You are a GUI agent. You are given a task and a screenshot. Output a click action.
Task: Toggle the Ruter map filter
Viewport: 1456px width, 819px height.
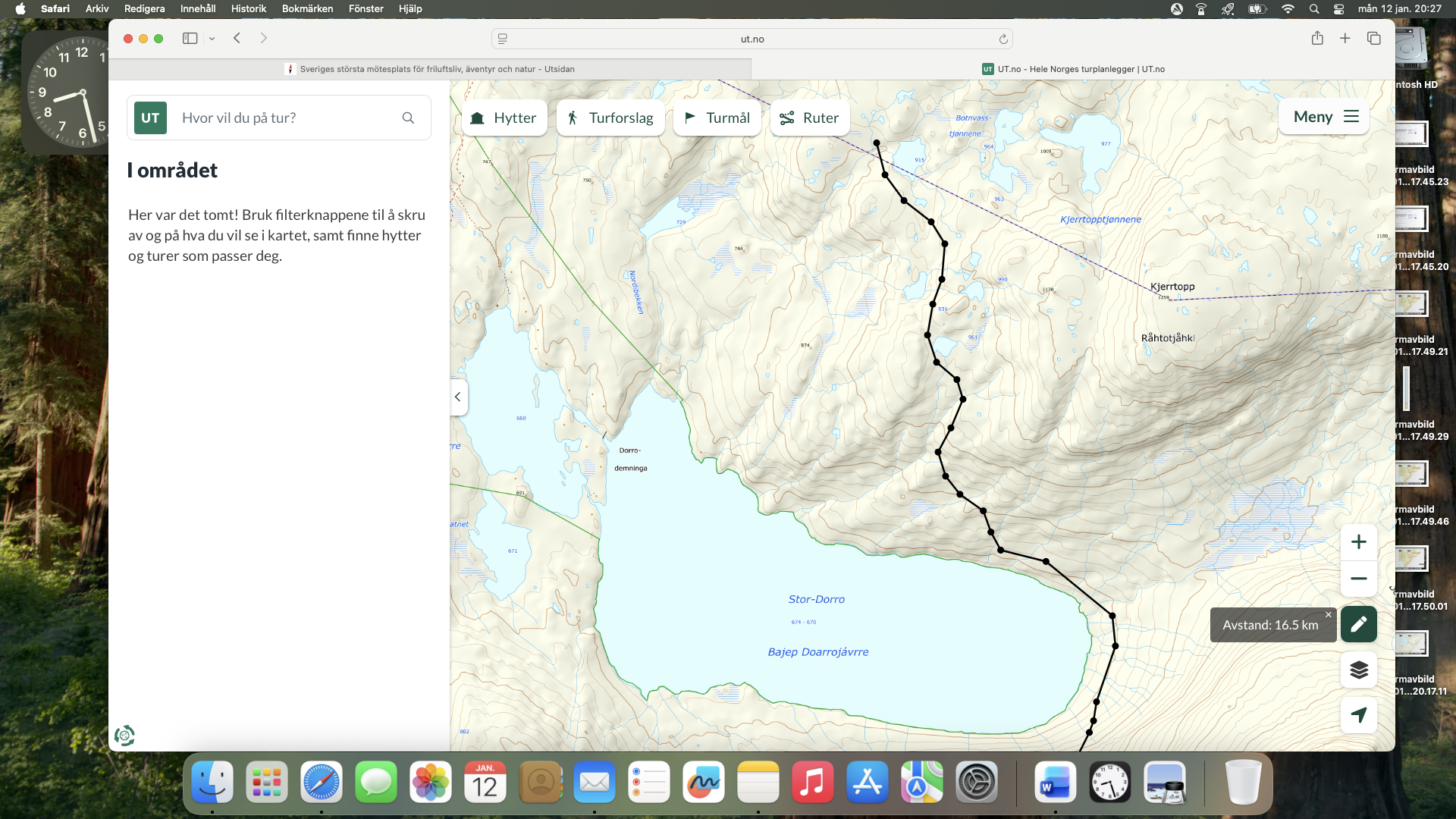coord(810,118)
